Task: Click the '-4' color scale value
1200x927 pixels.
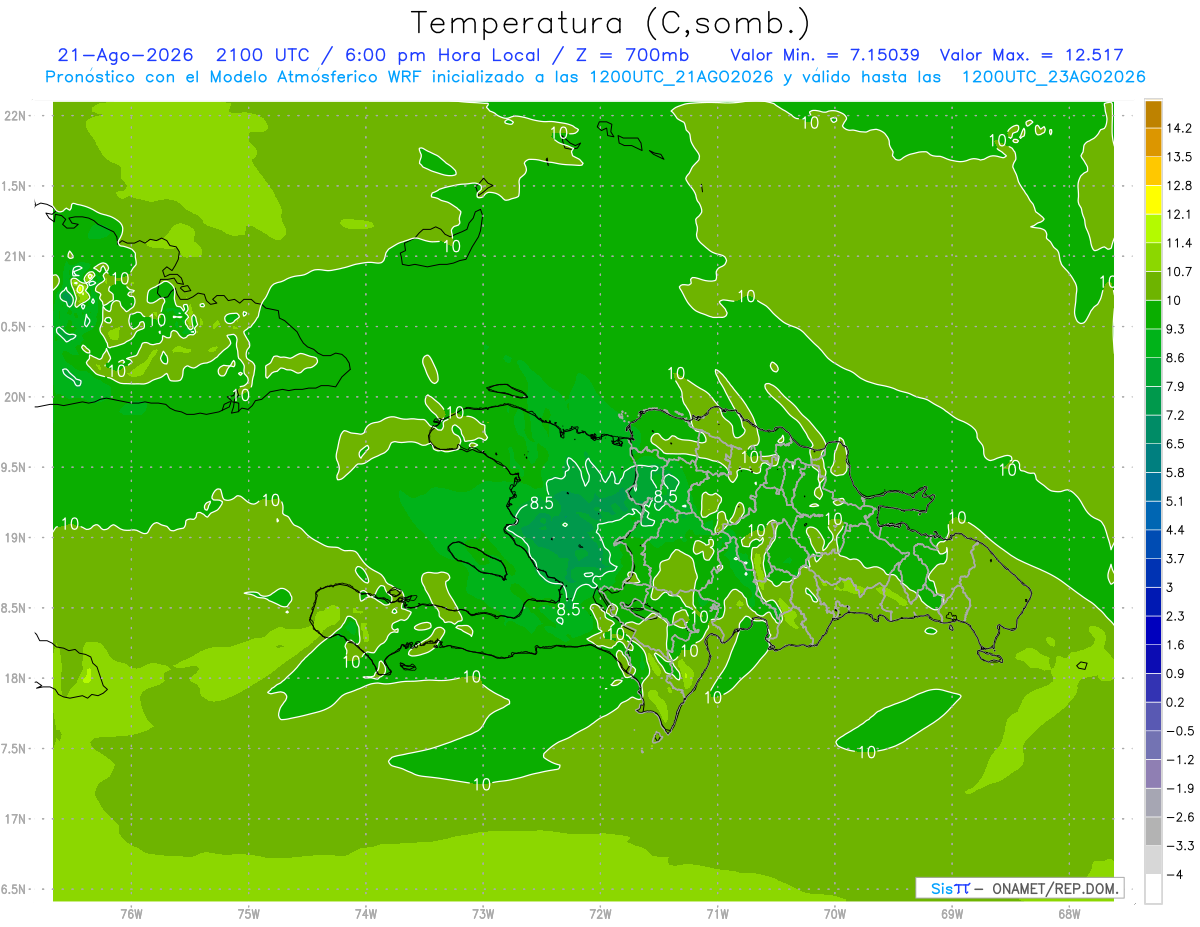Action: (x=1175, y=875)
